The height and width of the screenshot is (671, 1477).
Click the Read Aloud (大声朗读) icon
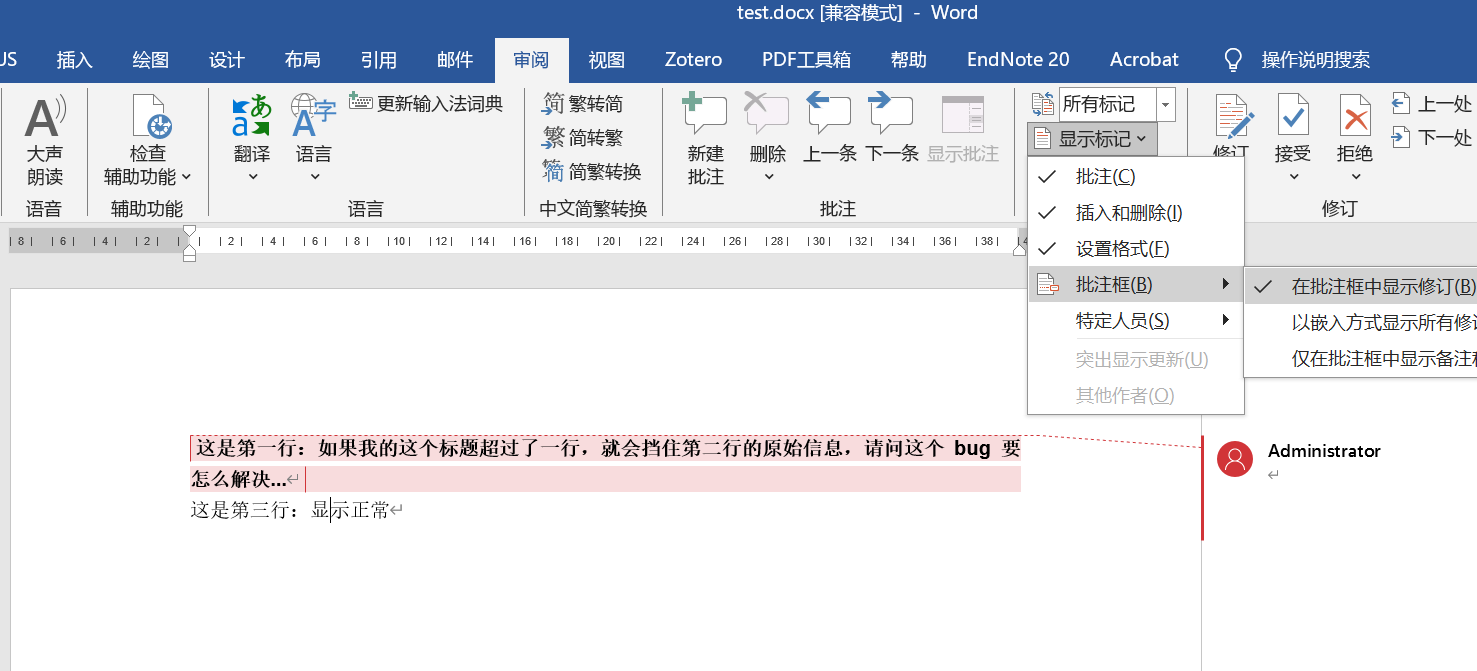click(x=45, y=118)
